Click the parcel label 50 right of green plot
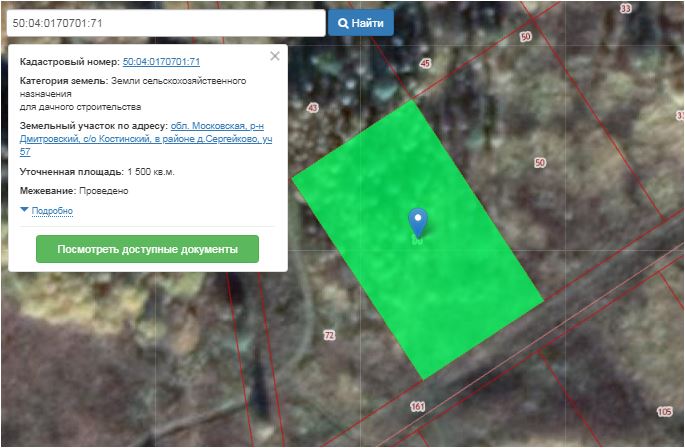The image size is (685, 448). [x=540, y=162]
